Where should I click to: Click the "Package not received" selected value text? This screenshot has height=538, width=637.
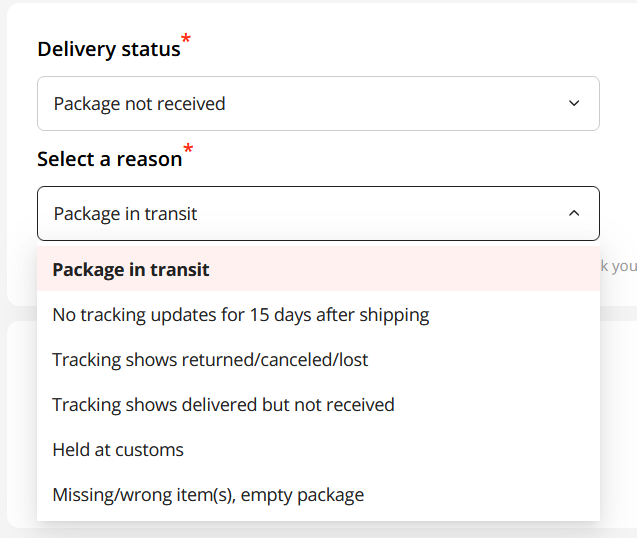coord(139,104)
